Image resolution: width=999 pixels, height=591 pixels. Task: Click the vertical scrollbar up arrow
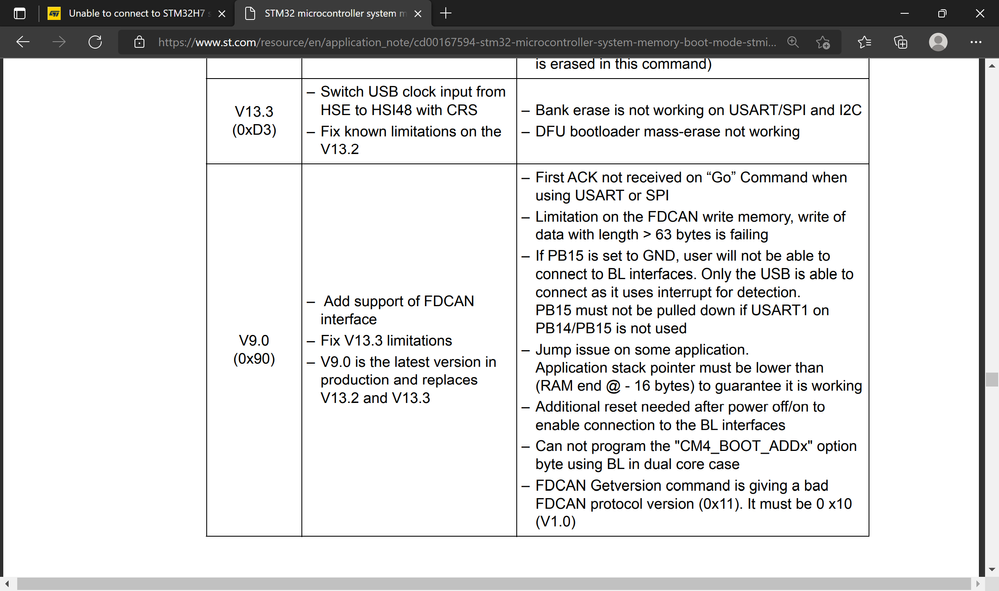[992, 65]
